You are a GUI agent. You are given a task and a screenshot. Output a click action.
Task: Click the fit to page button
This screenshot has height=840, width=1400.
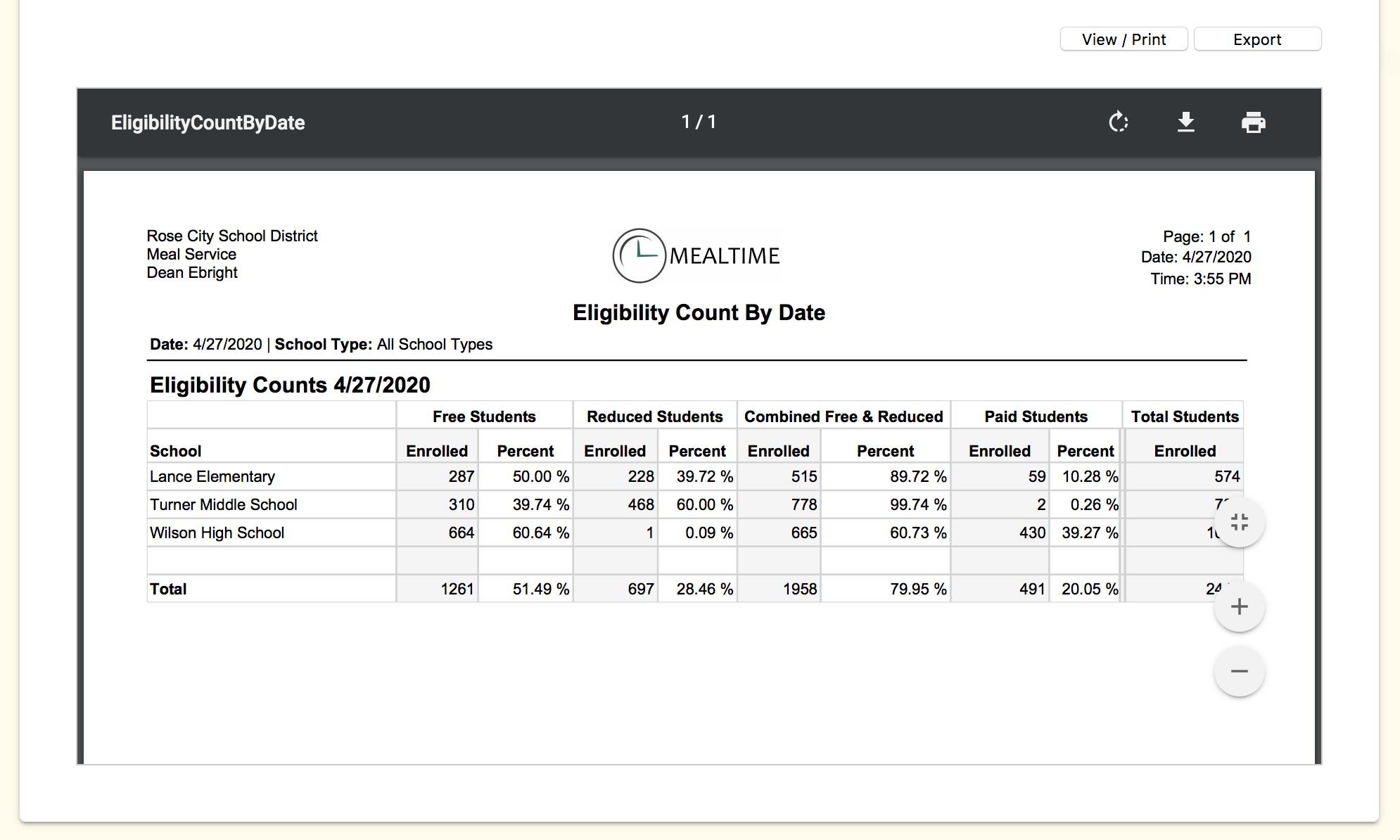(1239, 522)
